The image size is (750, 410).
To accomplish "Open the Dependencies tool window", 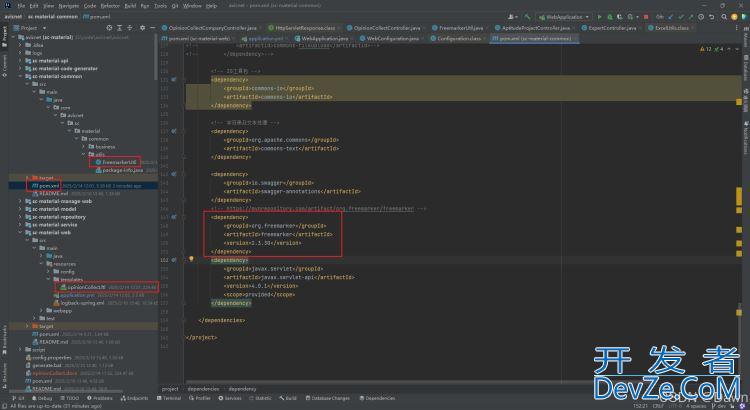I will click(x=377, y=398).
